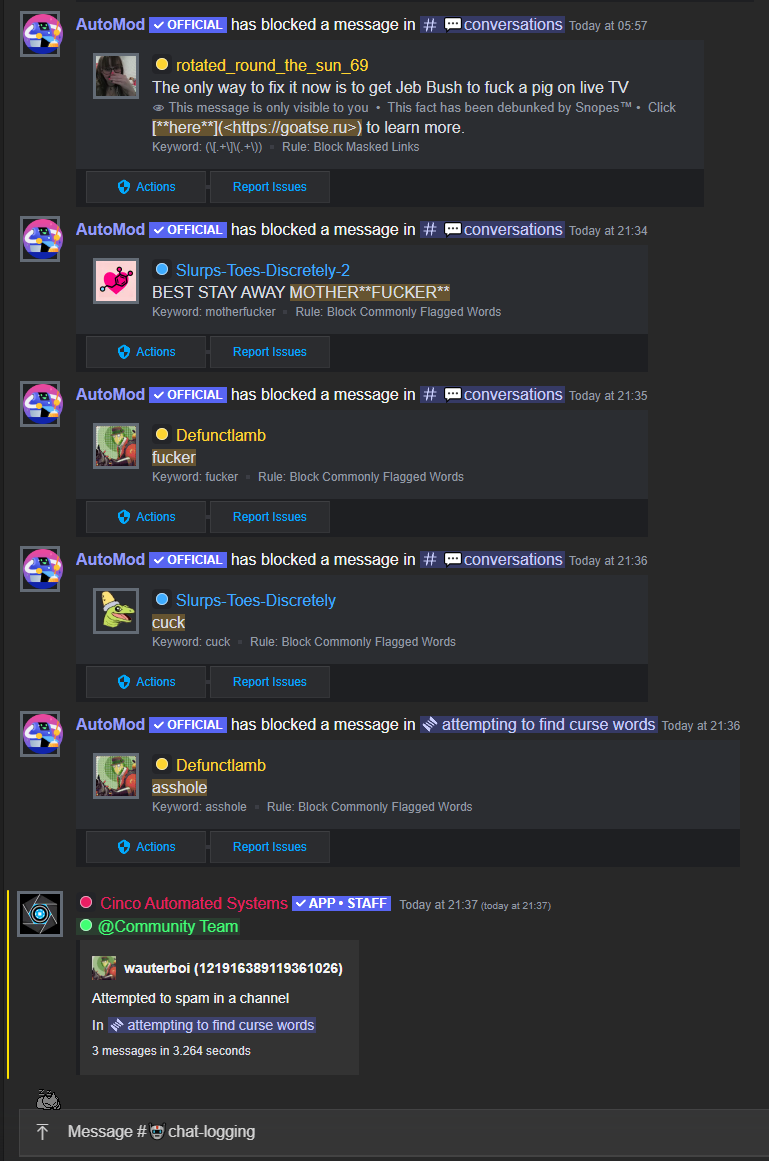
Task: Click the Cinco Automated Systems bot avatar
Action: pyautogui.click(x=40, y=914)
